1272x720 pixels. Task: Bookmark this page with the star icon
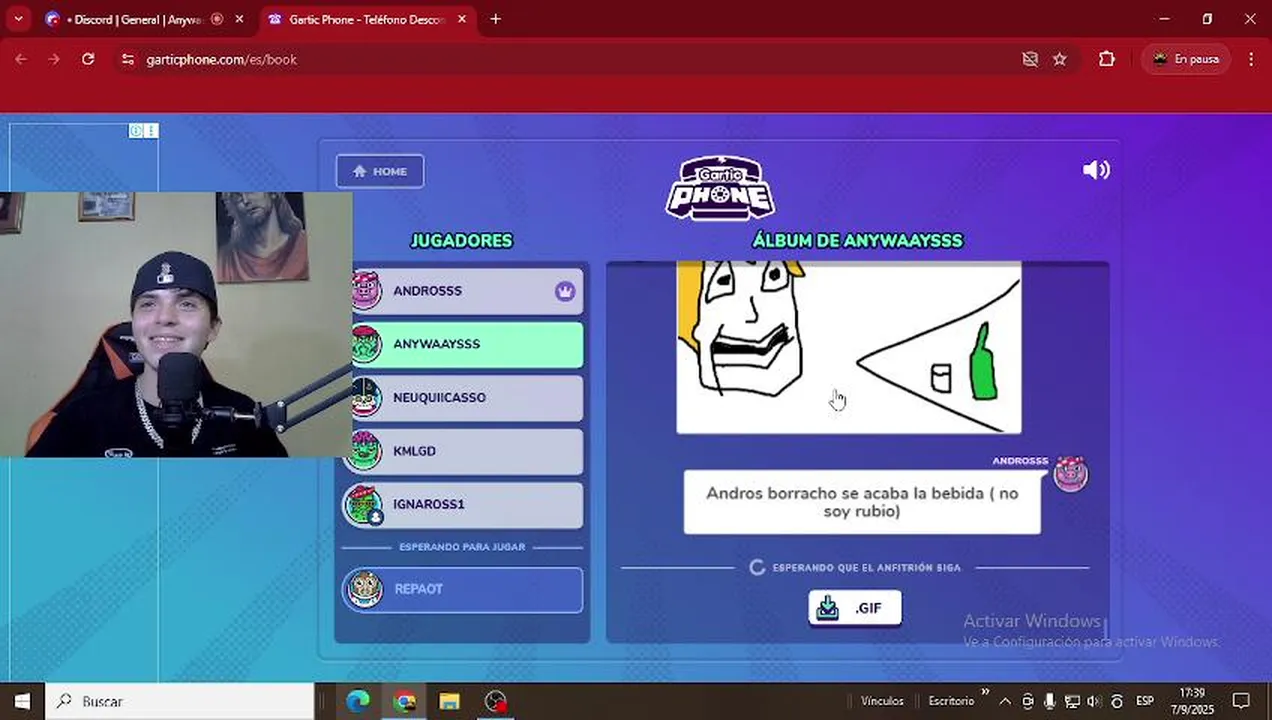(x=1060, y=59)
